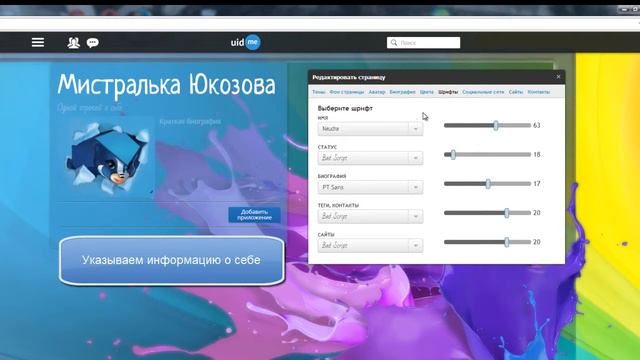Switch to the Цвета tab

[x=427, y=92]
